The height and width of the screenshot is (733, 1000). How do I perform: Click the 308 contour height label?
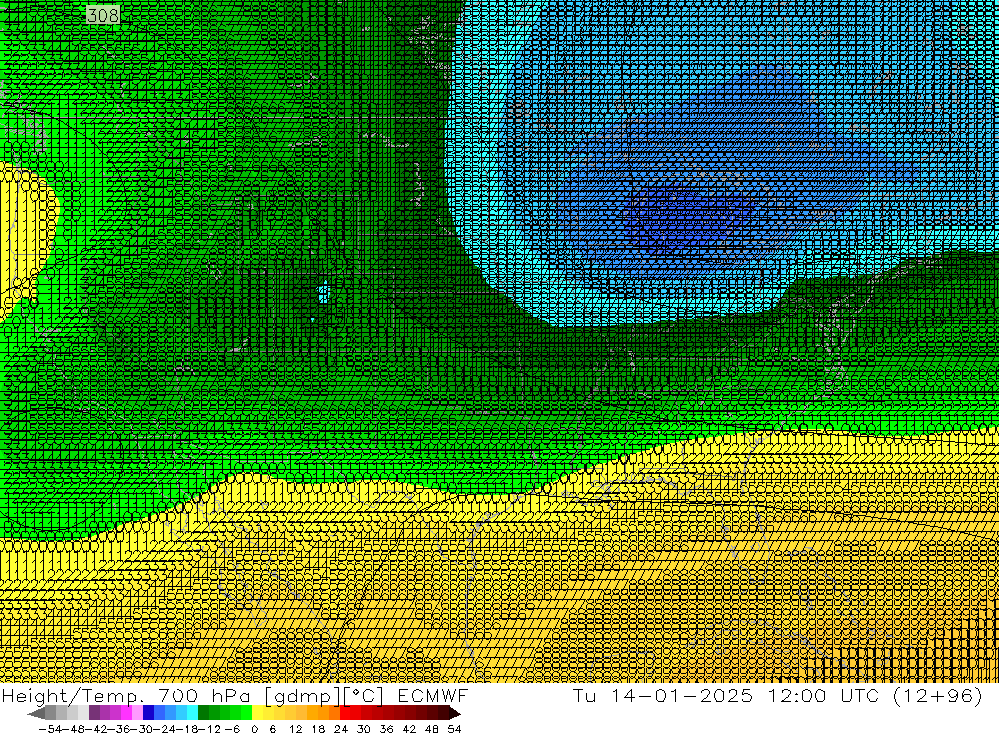pyautogui.click(x=103, y=15)
